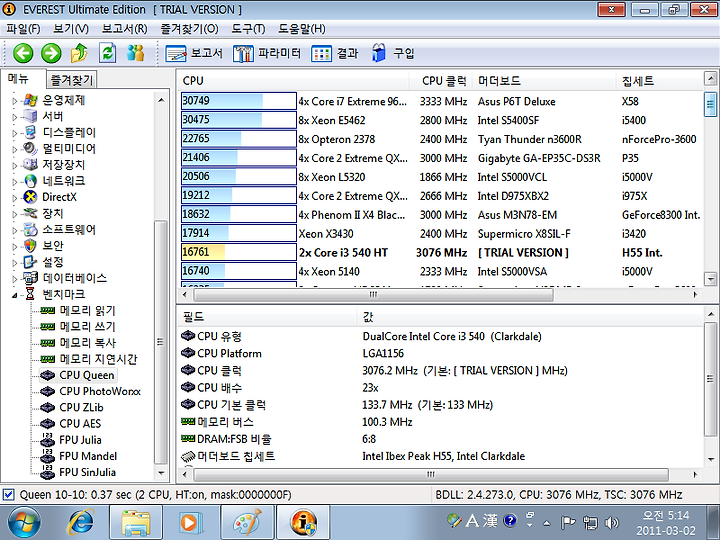Image resolution: width=720 pixels, height=540 pixels.
Task: Expand the 소프트웨어 tree node arrow
Action: (15, 230)
